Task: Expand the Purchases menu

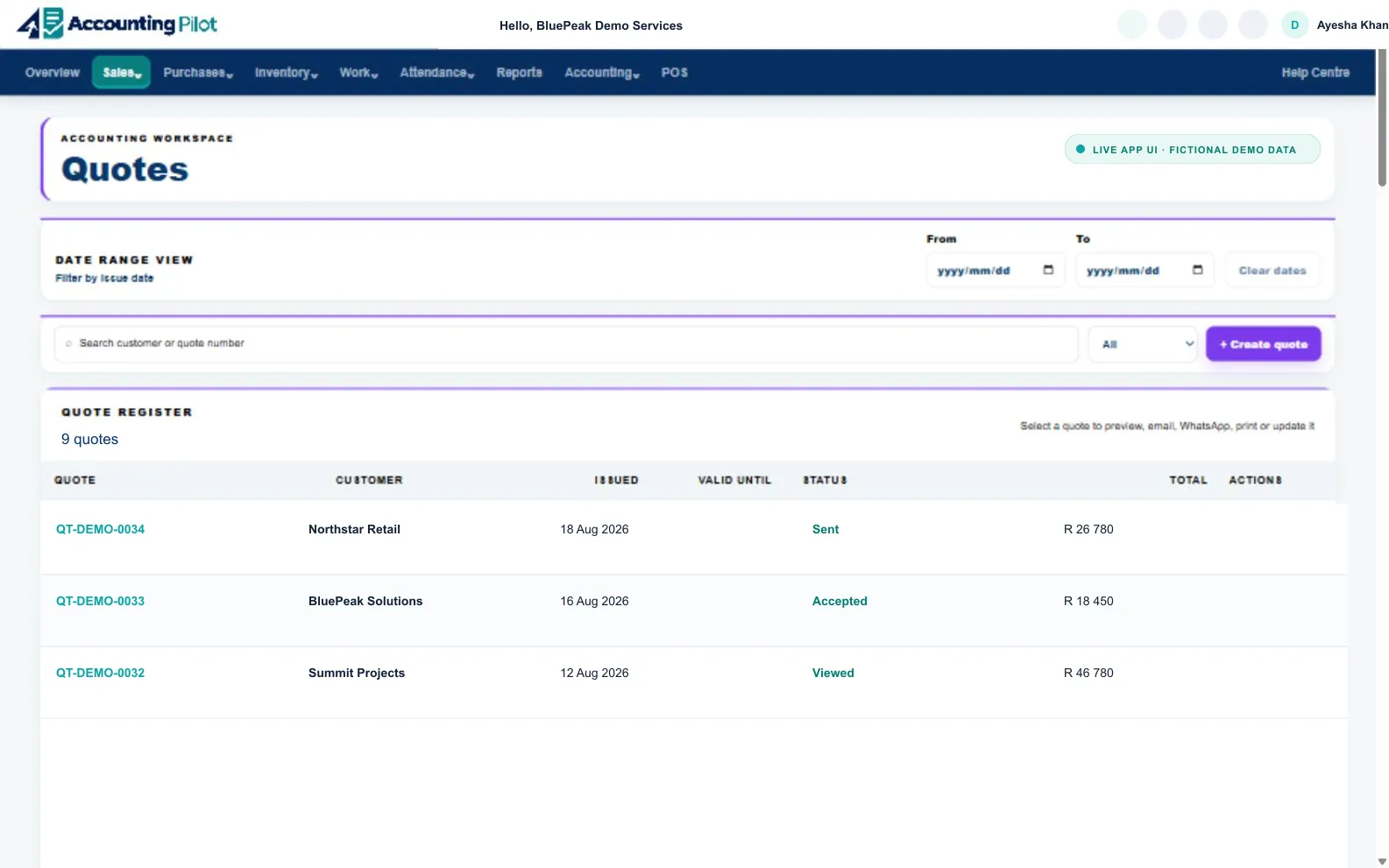Action: point(198,73)
